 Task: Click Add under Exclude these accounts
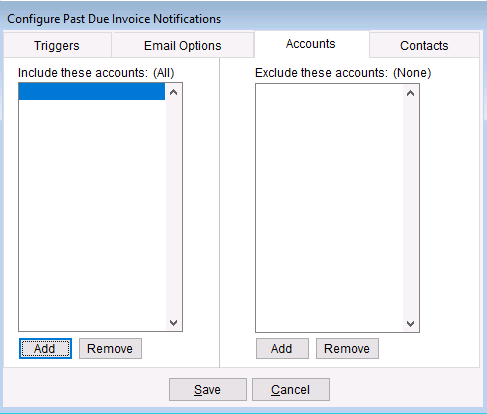(x=282, y=349)
